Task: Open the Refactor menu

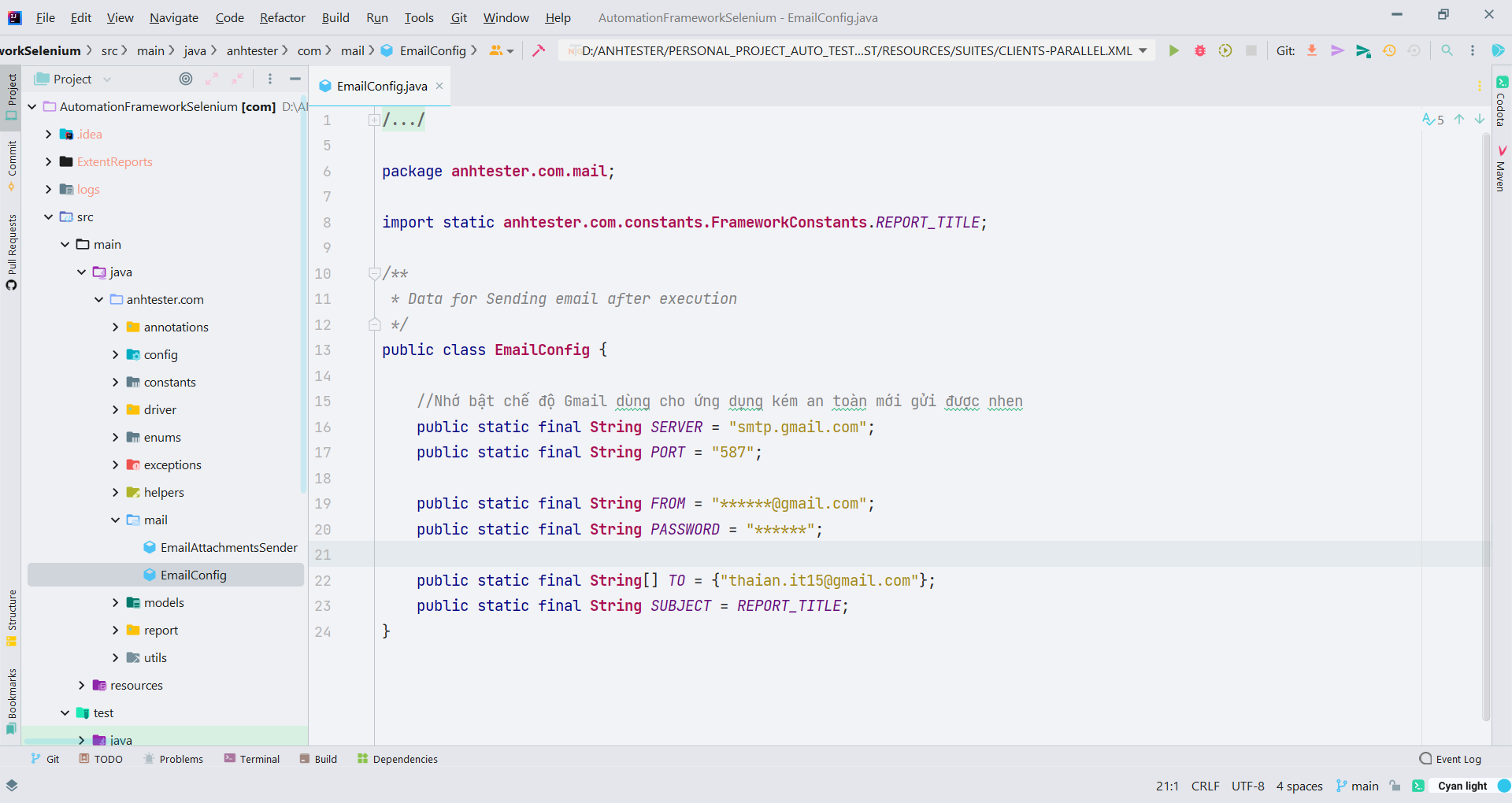Action: (x=282, y=17)
